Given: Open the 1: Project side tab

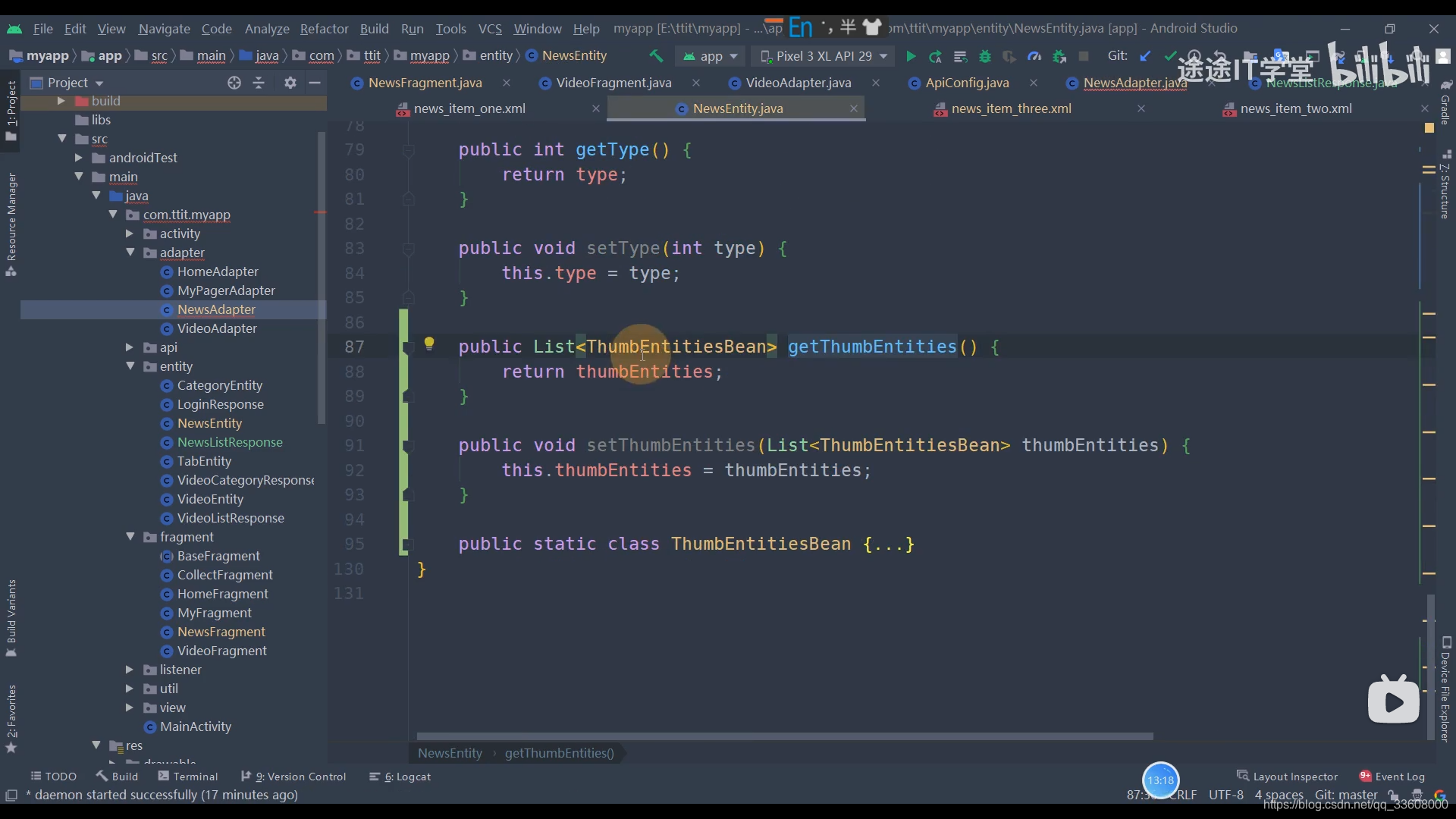Looking at the screenshot, I should (x=11, y=110).
